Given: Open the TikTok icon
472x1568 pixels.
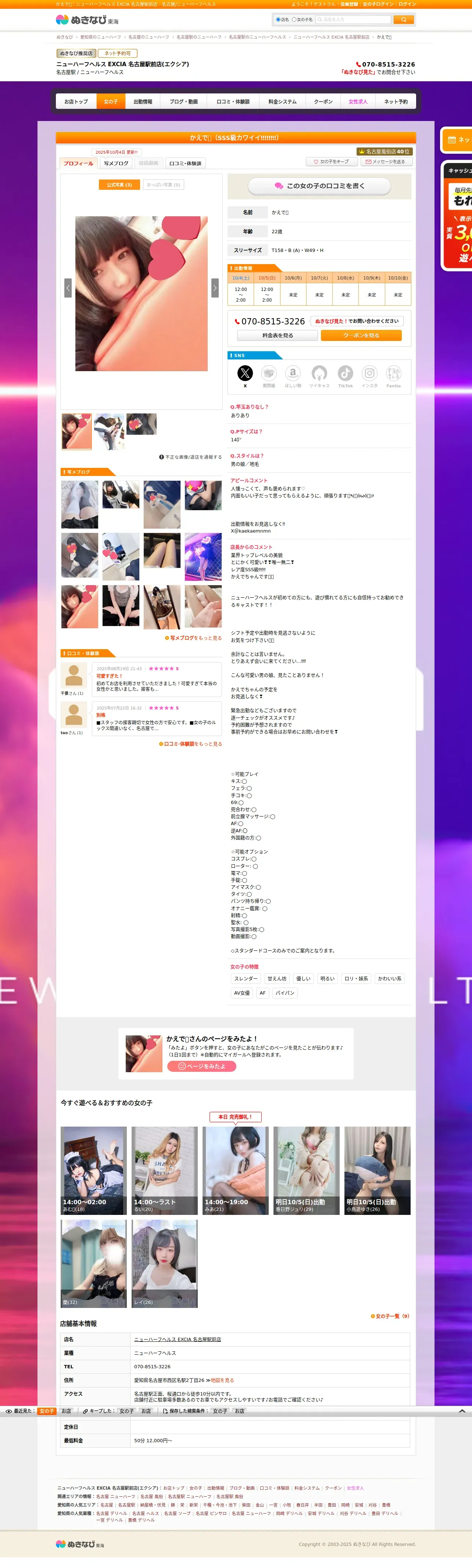Looking at the screenshot, I should coord(346,373).
